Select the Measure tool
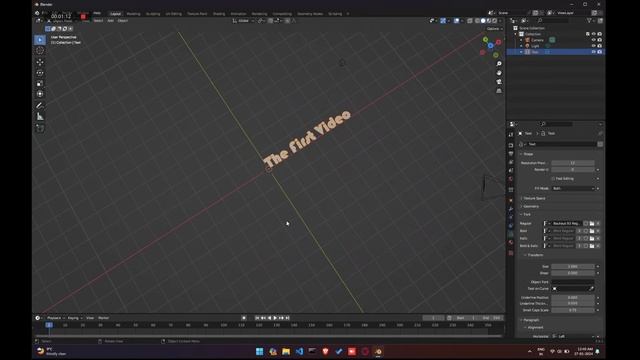Screen dimensions: 640x360 [x=40, y=117]
